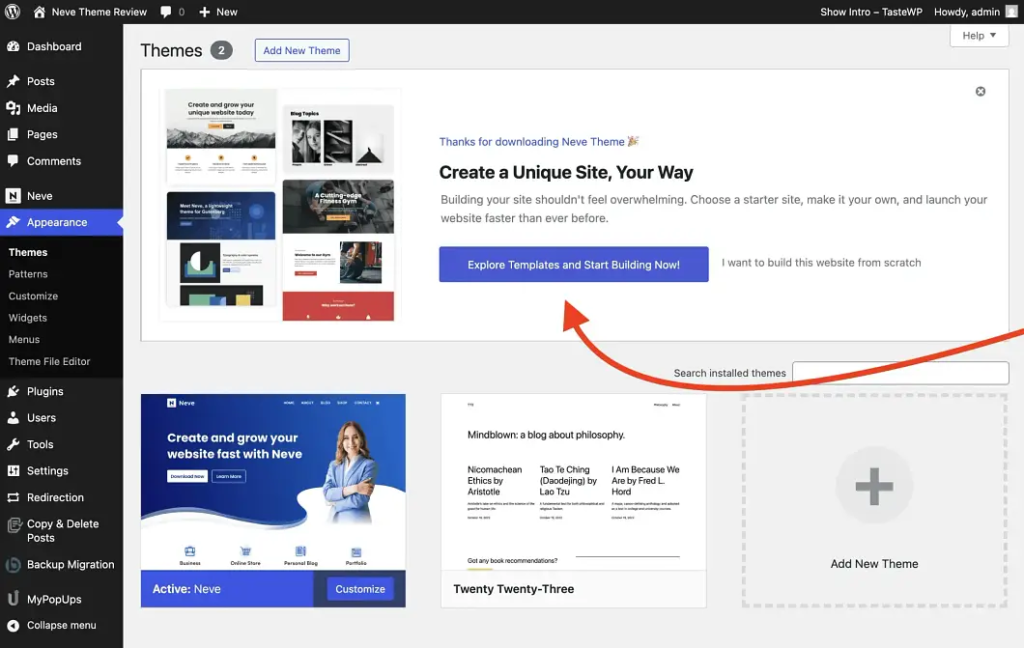Dismiss the Neve welcome notice with X icon
Viewport: 1024px width, 648px height.
click(980, 91)
